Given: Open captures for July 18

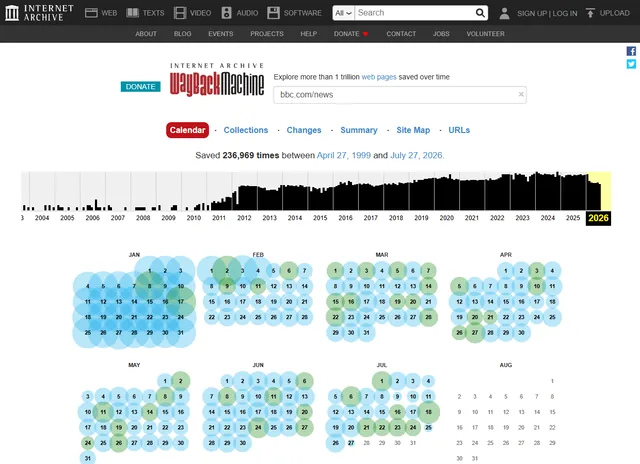Looking at the screenshot, I should (x=428, y=412).
